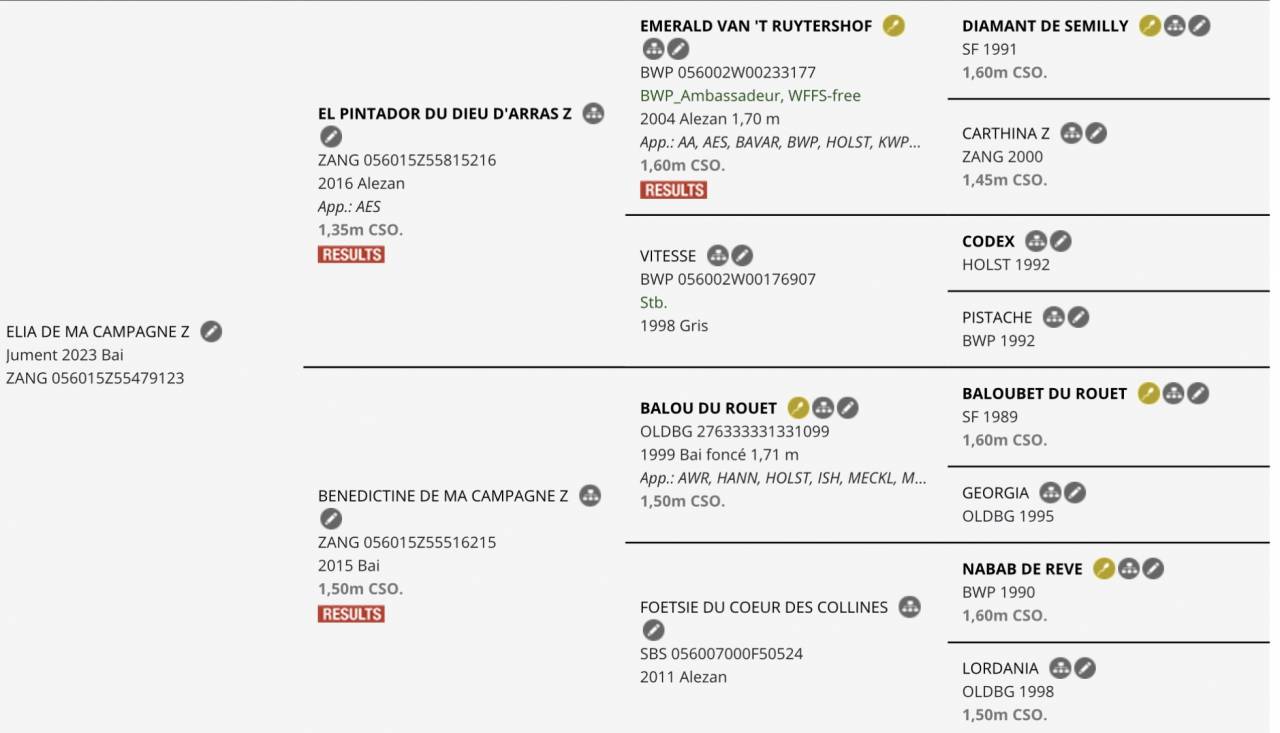
Task: Open the pedigree tree icon beside Vitesse
Action: pos(718,256)
